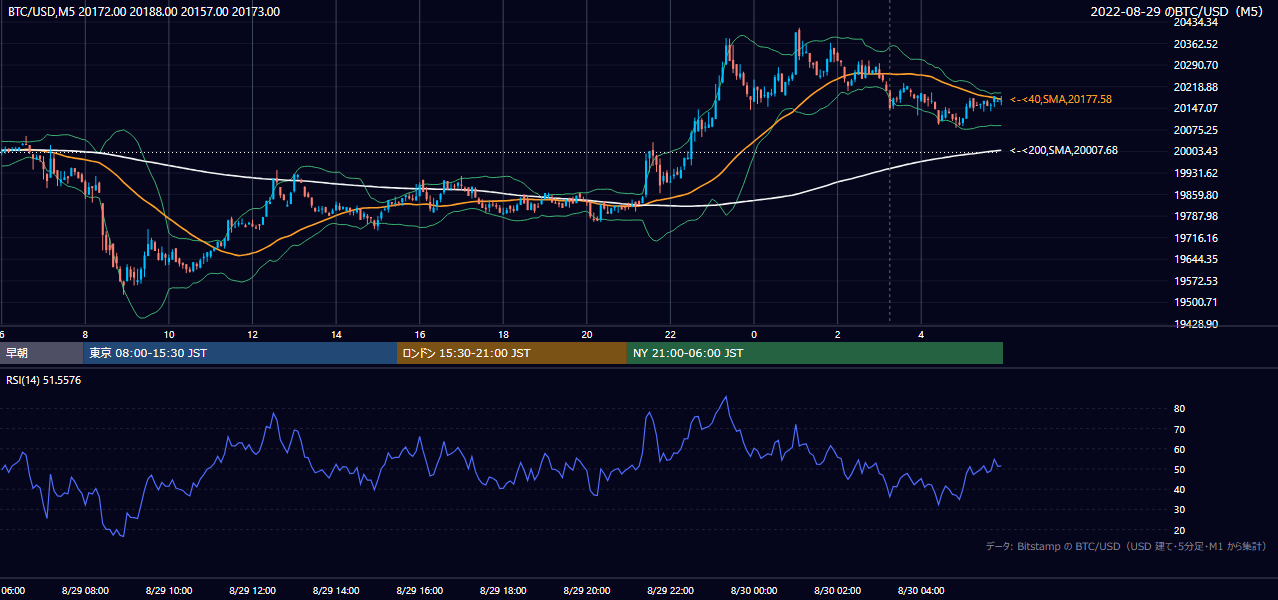Click the 8/29 22:00 time axis label
The width and height of the screenshot is (1278, 600).
pos(670,591)
